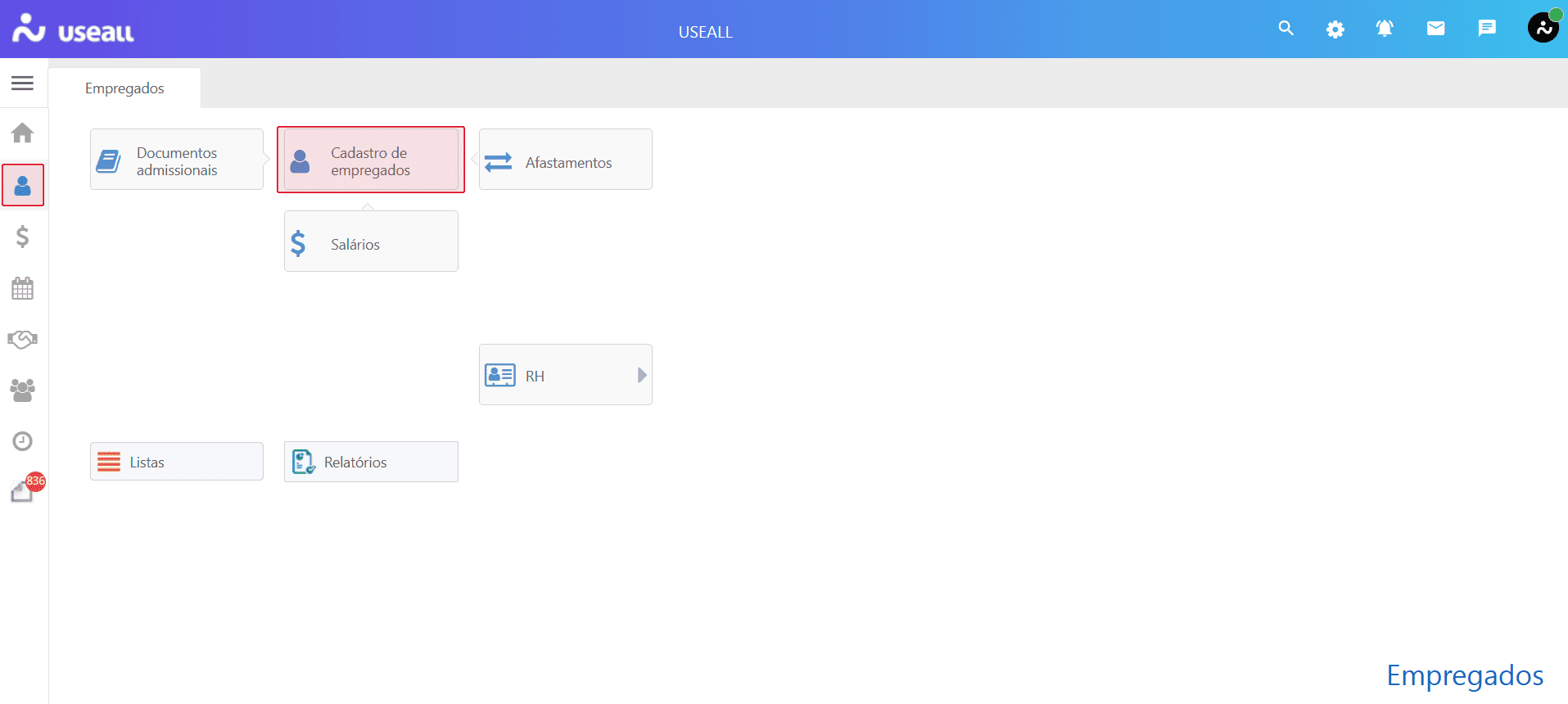The height and width of the screenshot is (704, 1568).
Task: Open Documentos admissionais tile
Action: click(x=177, y=160)
